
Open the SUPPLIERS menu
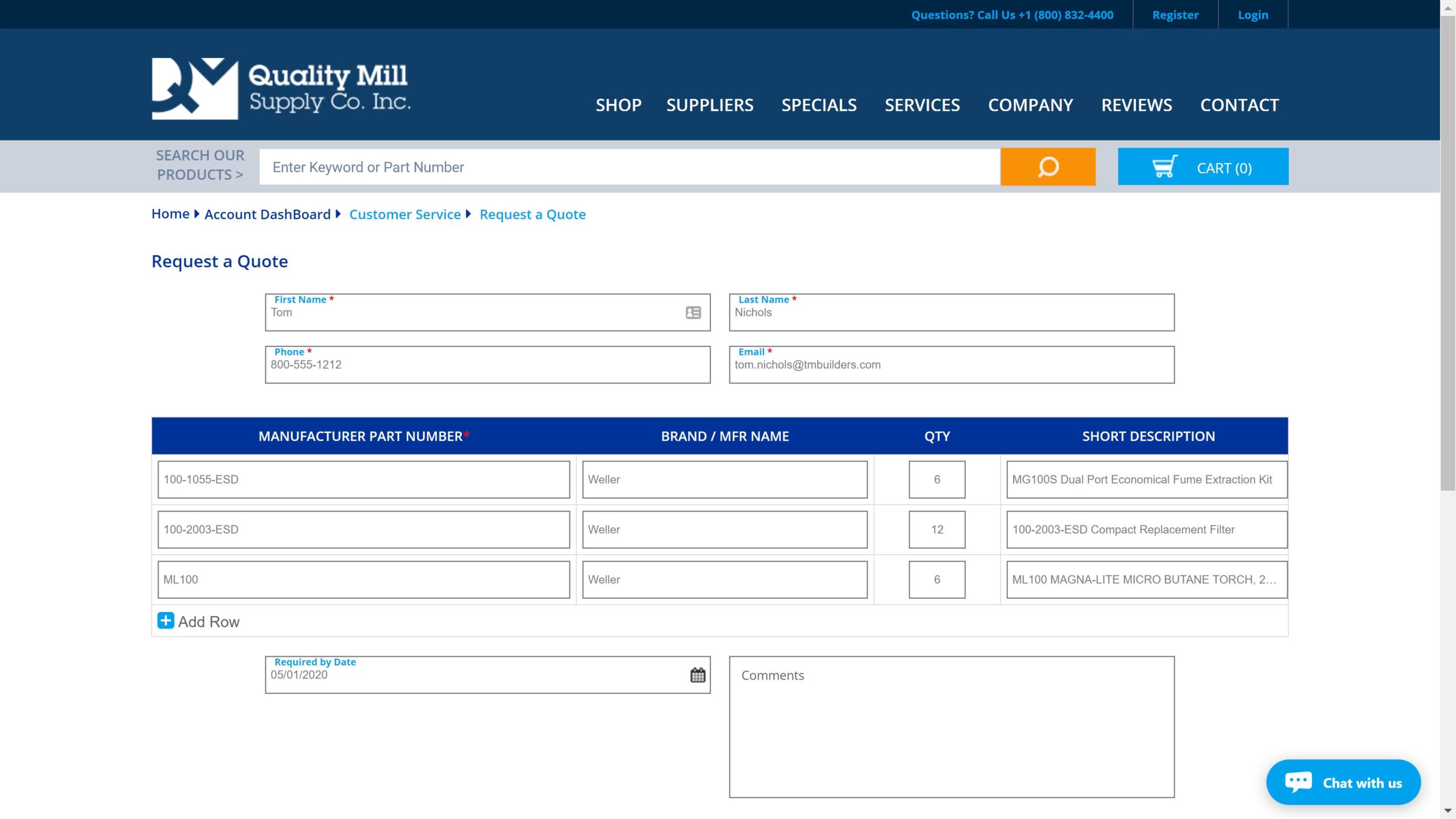click(x=709, y=105)
